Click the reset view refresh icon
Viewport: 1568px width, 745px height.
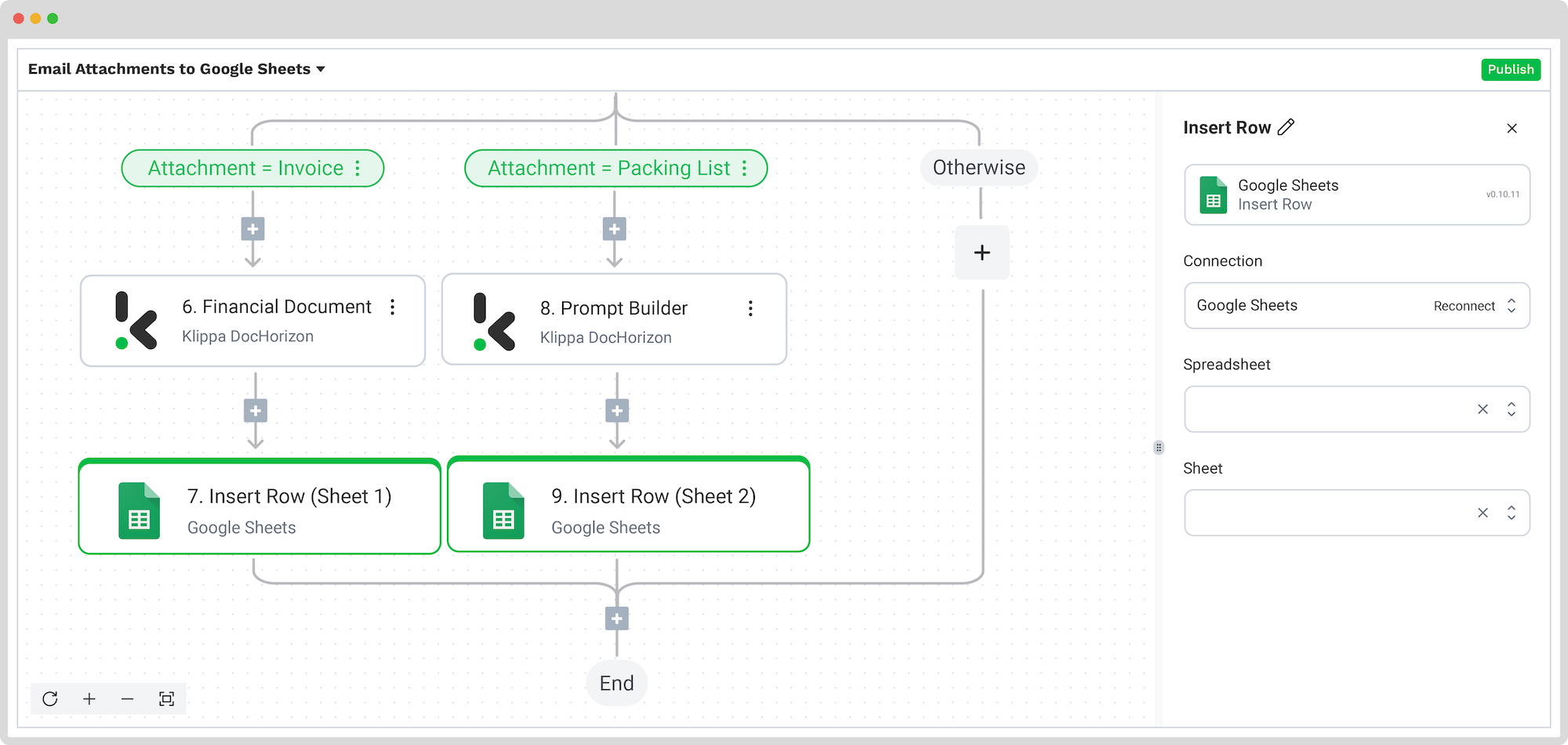(50, 699)
